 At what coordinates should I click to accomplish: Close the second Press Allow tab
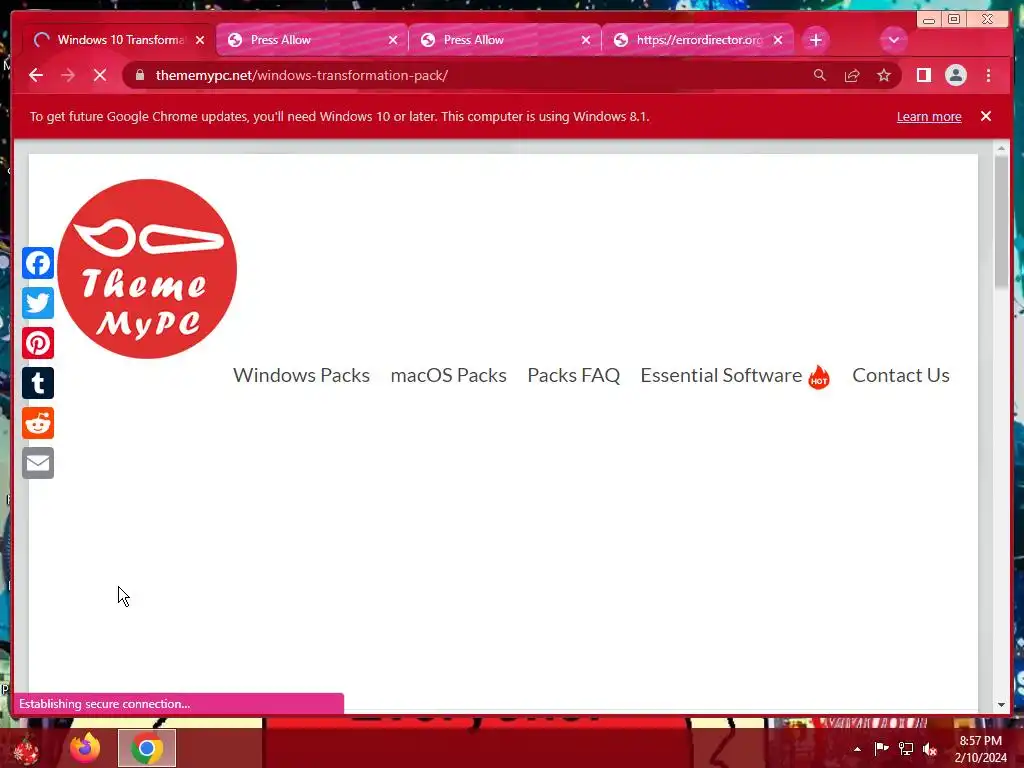pyautogui.click(x=586, y=40)
